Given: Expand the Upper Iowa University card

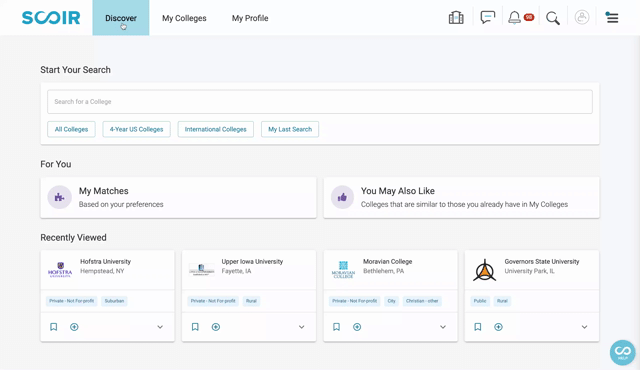Looking at the screenshot, I should point(301,327).
